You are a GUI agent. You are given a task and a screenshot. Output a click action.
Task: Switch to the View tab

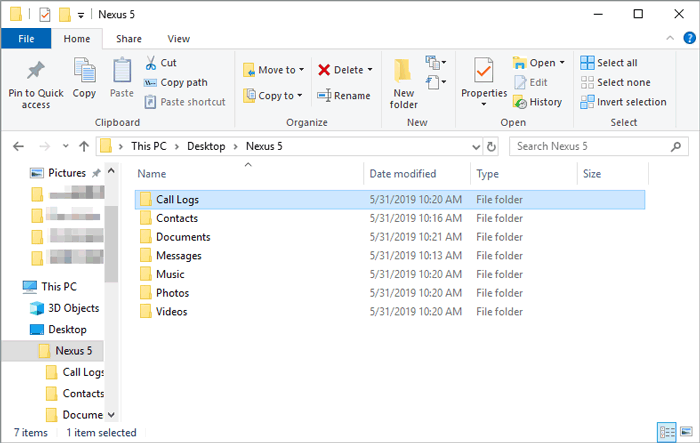pos(179,39)
